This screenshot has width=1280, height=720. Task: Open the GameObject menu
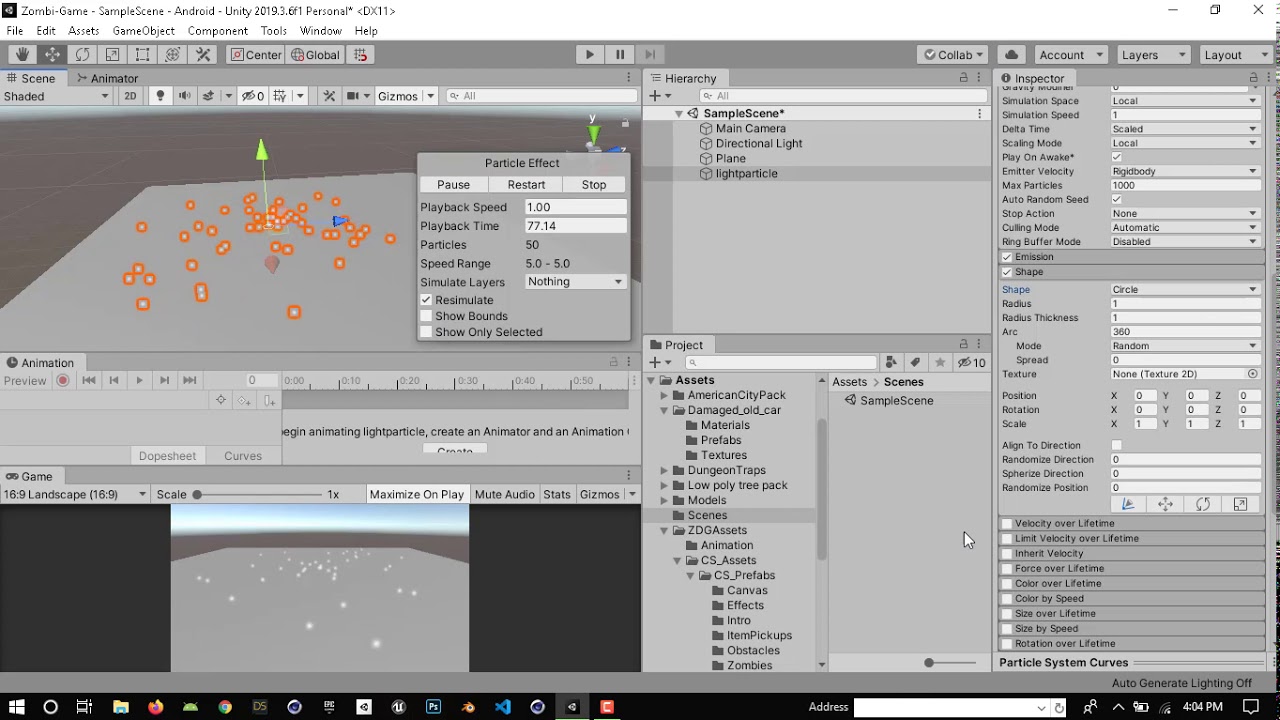144,31
